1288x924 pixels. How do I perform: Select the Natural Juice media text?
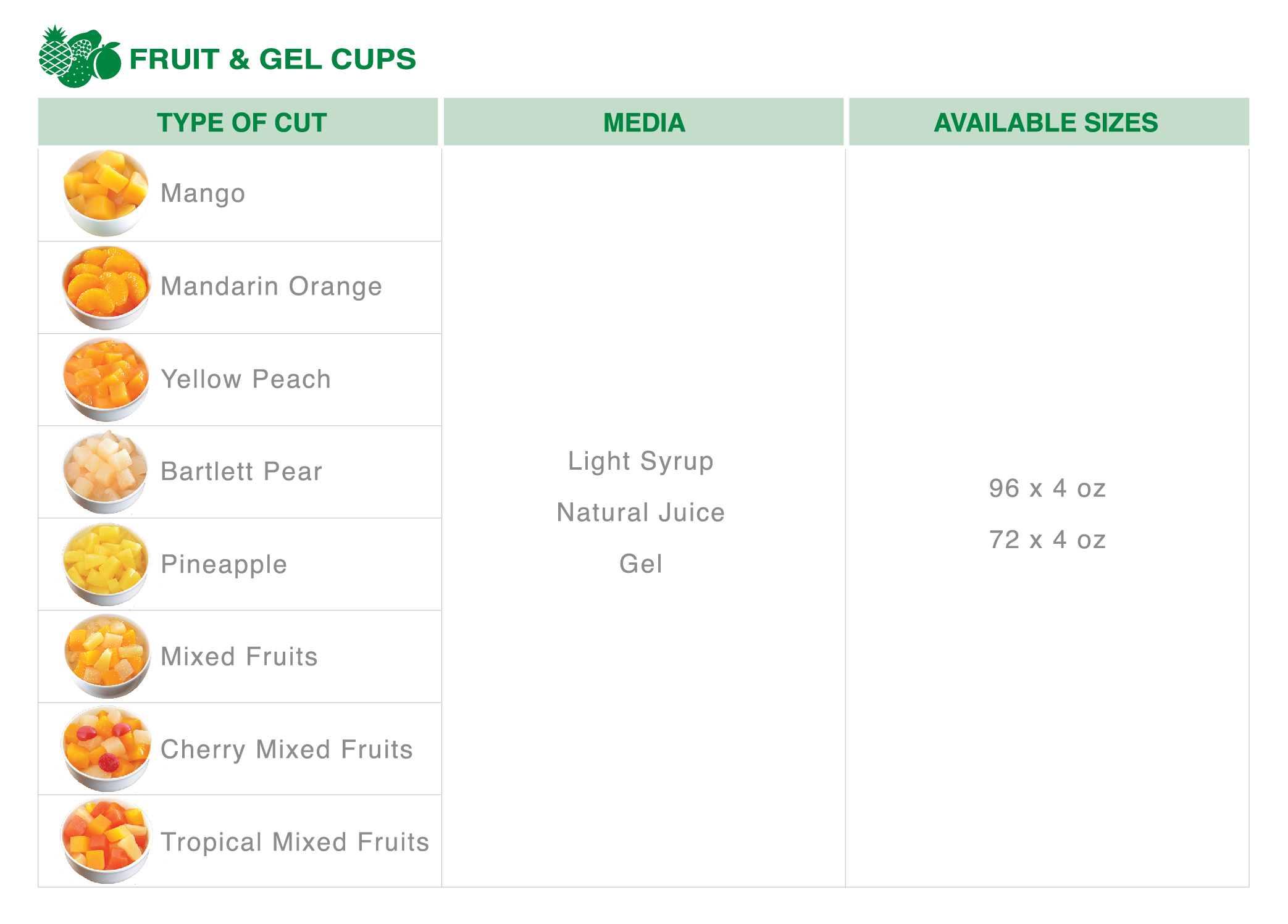click(x=641, y=512)
